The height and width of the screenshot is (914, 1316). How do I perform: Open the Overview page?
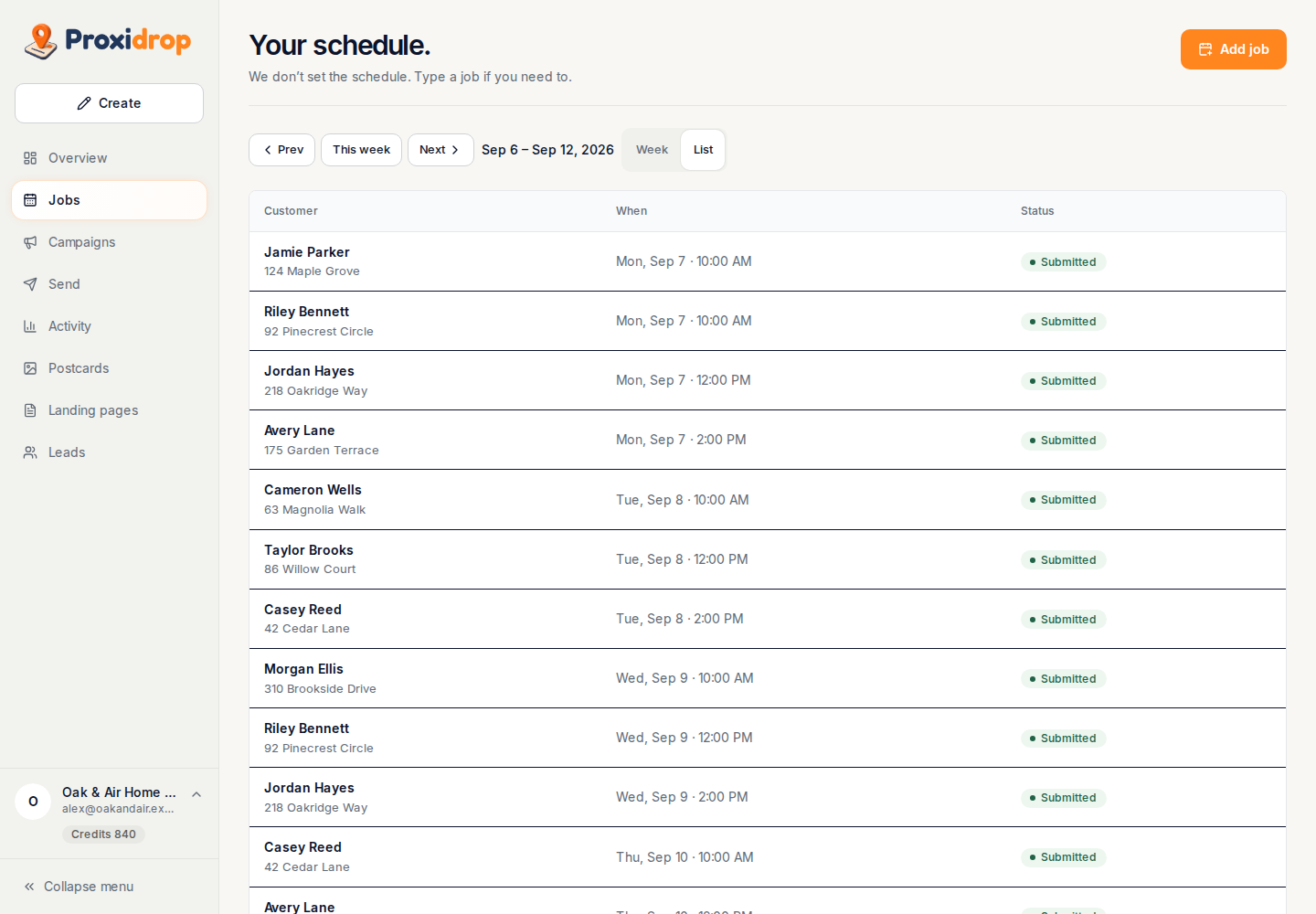point(110,158)
